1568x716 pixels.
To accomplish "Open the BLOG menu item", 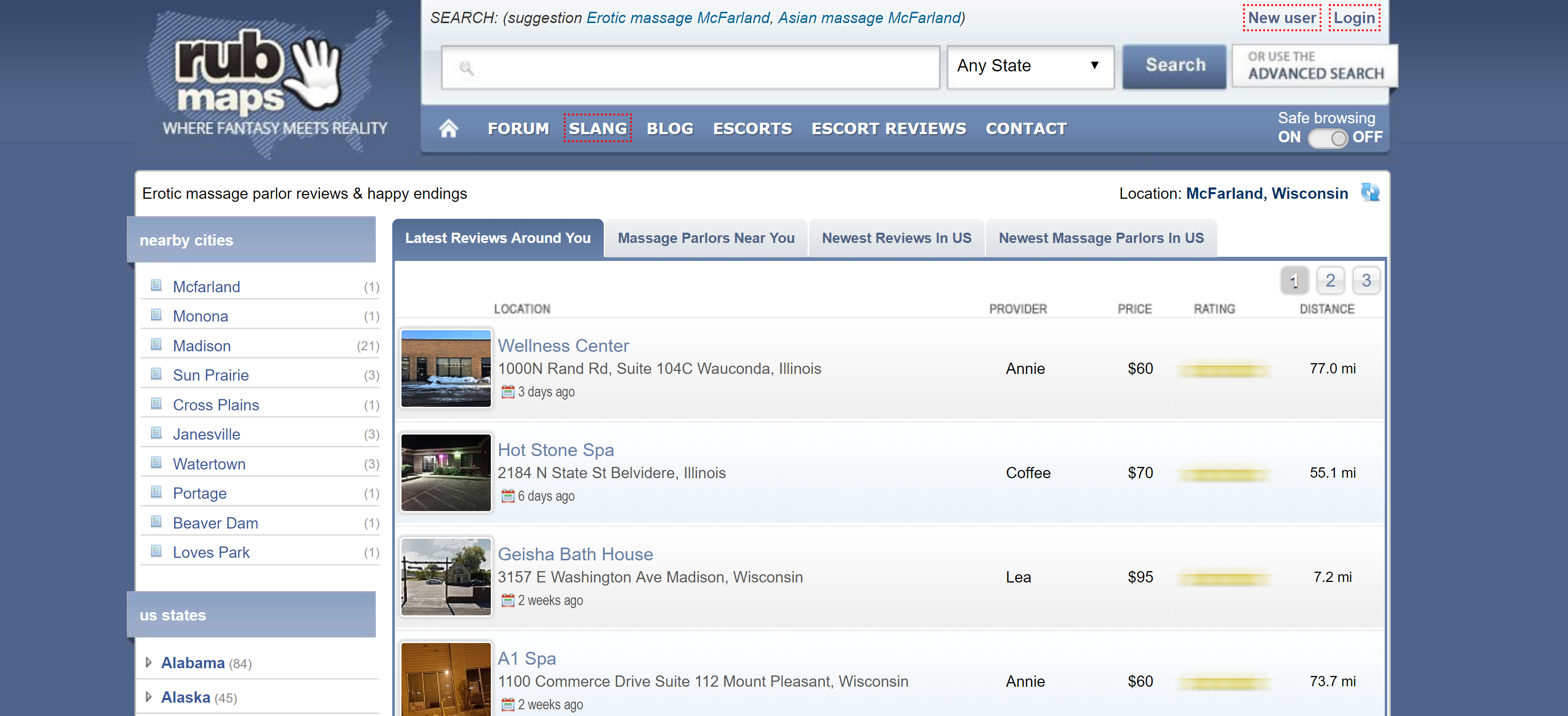I will [670, 128].
